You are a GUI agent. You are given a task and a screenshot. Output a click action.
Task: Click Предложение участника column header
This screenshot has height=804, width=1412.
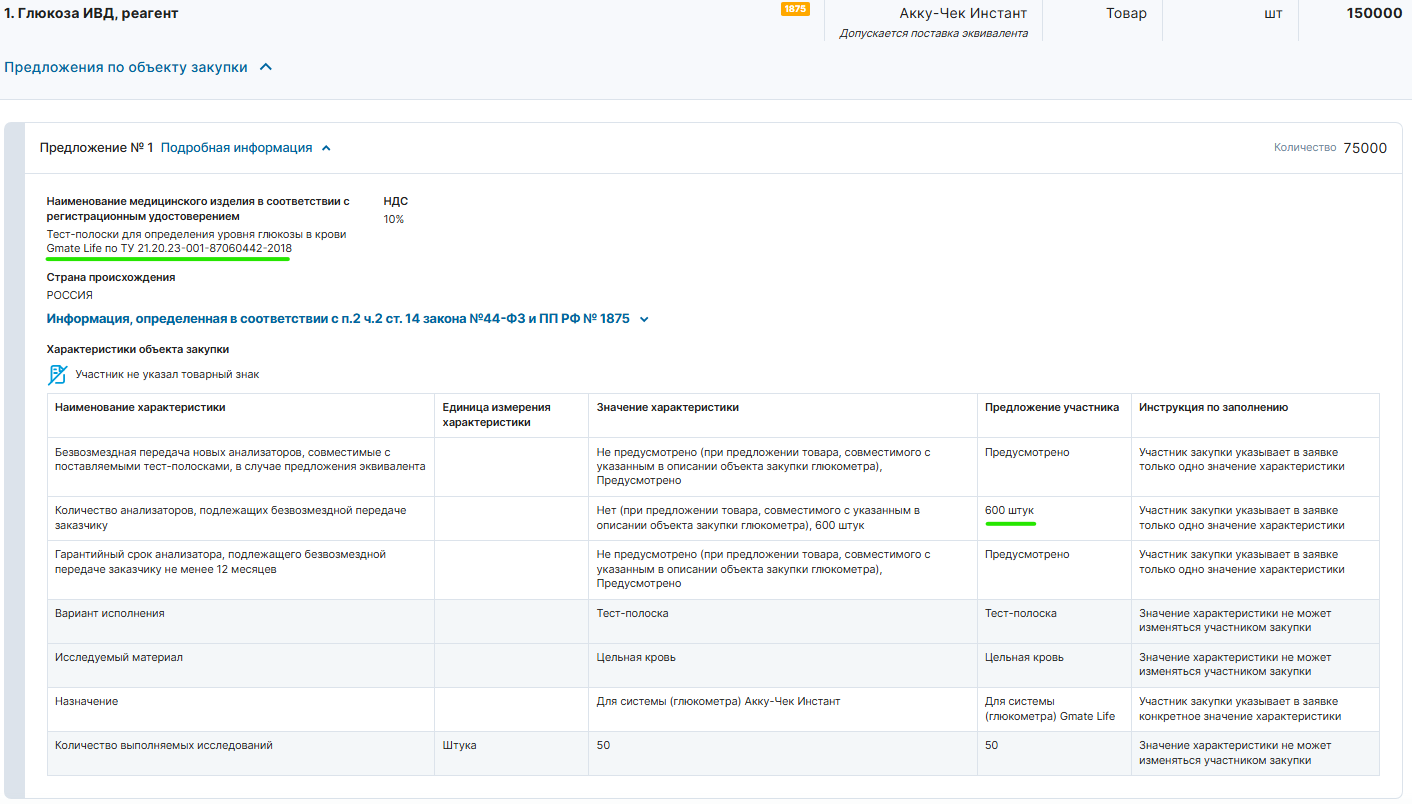coord(1052,407)
